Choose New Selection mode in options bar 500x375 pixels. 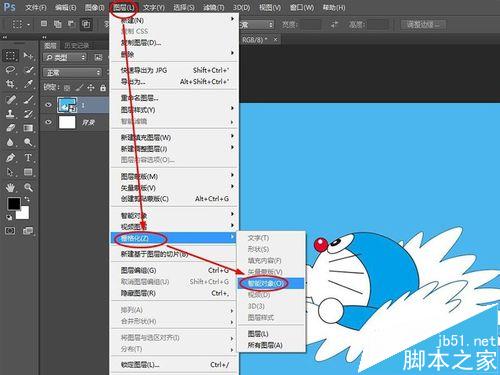pos(44,24)
